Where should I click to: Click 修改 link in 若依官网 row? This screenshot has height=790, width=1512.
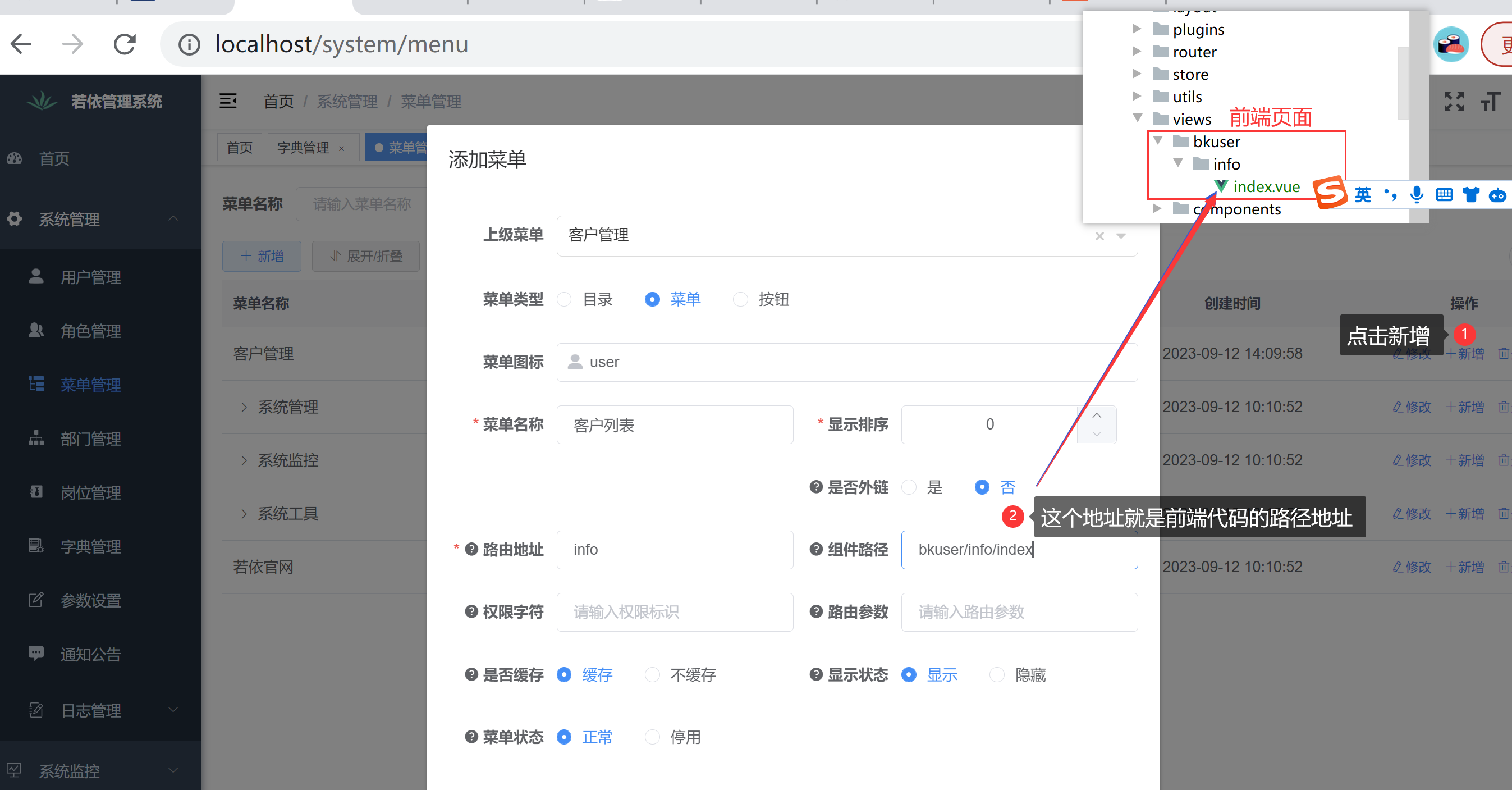click(1412, 568)
